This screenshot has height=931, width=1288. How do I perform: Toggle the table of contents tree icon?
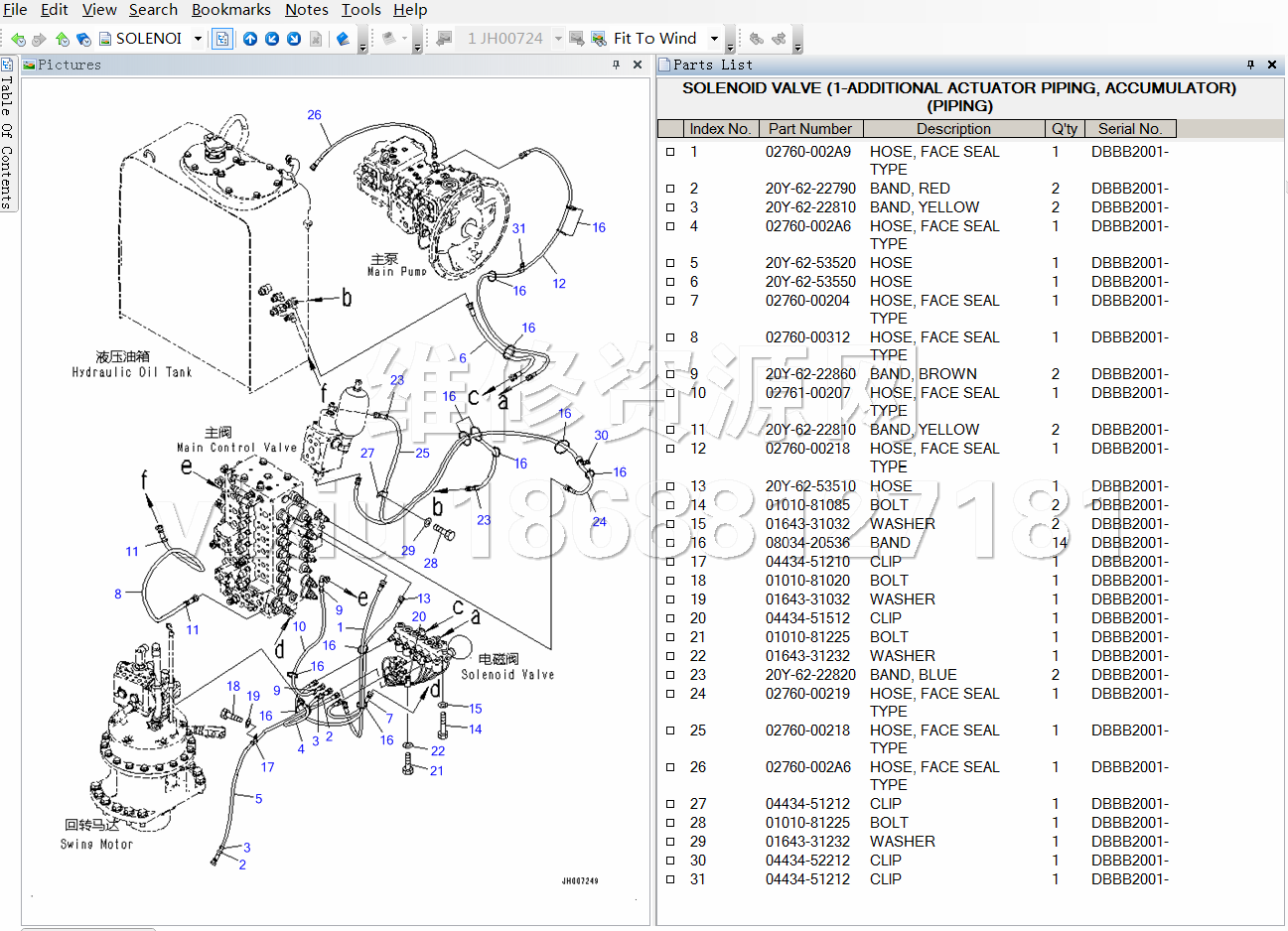pos(222,39)
